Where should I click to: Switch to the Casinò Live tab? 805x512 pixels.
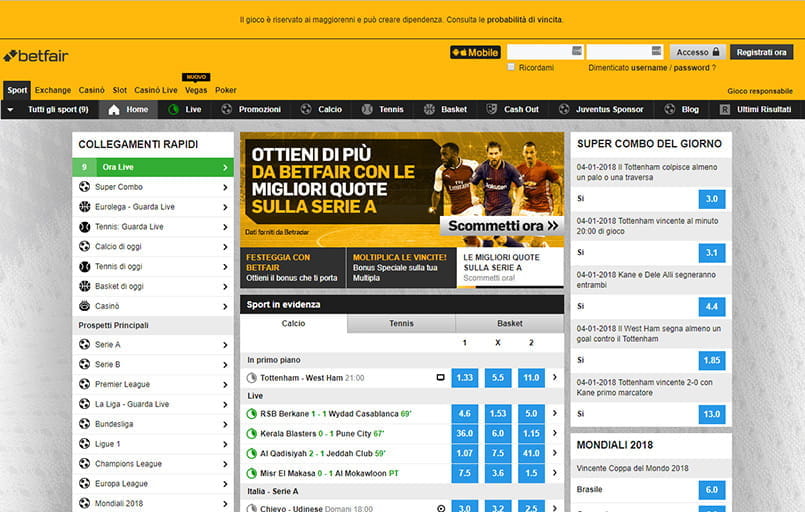(156, 90)
